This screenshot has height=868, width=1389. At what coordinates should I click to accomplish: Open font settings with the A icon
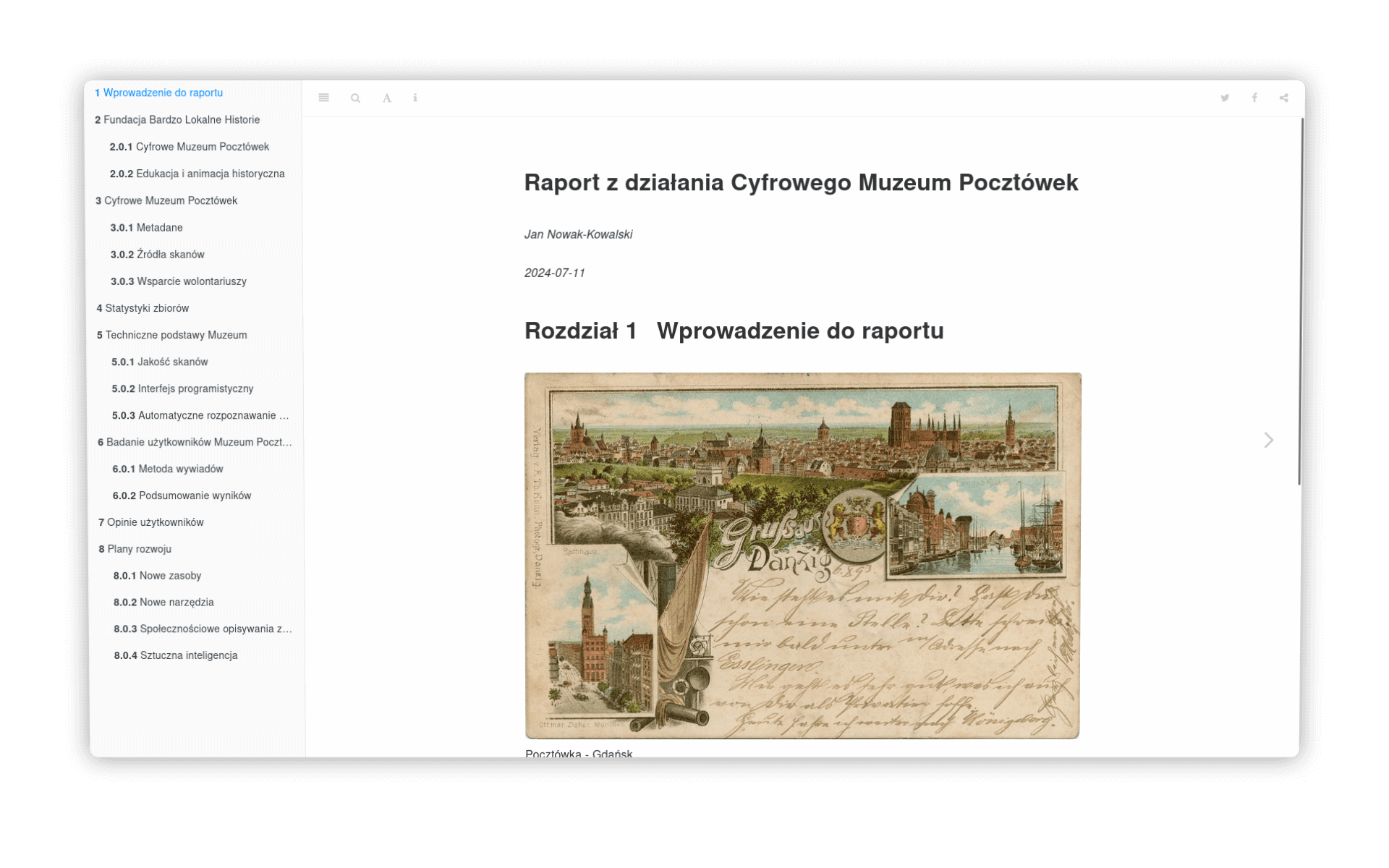387,98
